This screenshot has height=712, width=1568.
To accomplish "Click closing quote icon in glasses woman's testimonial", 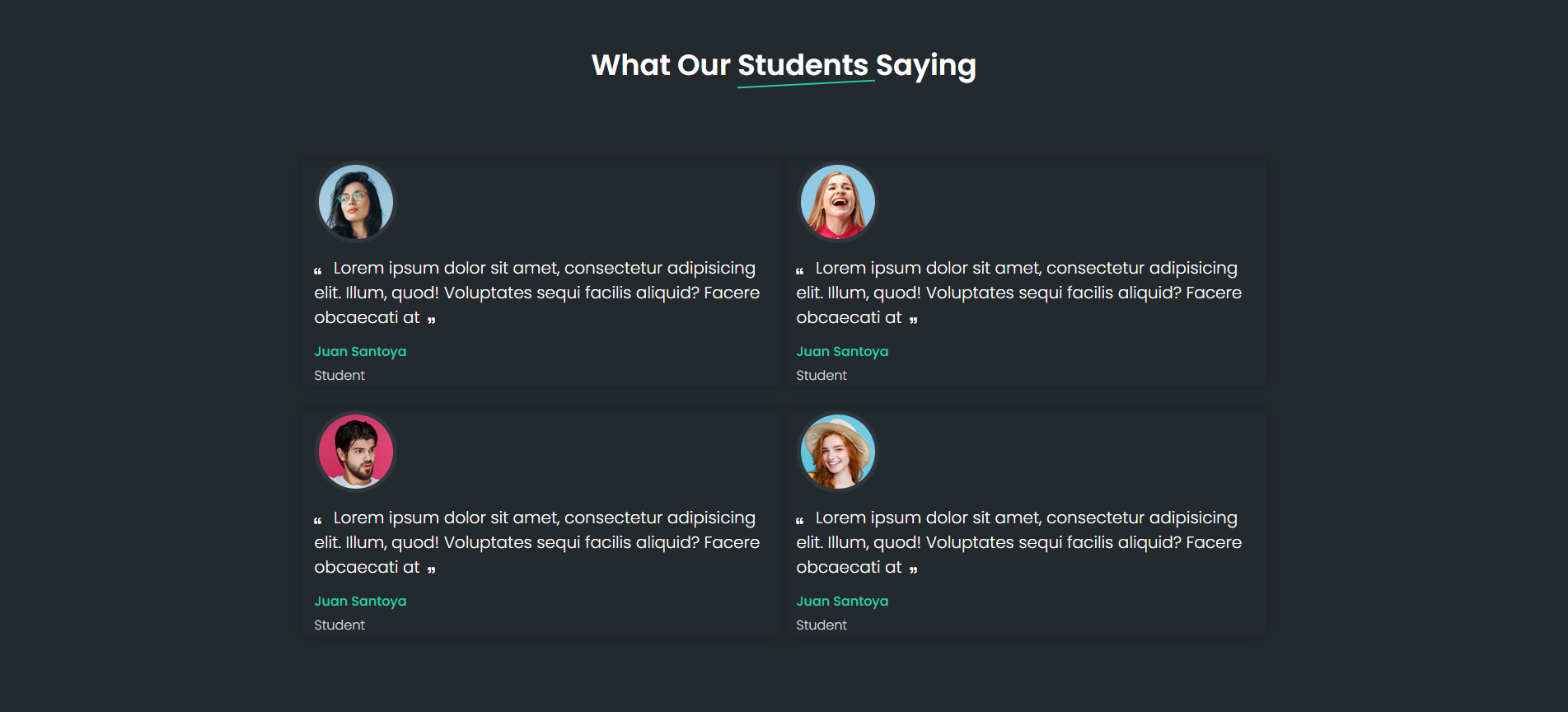I will point(431,320).
